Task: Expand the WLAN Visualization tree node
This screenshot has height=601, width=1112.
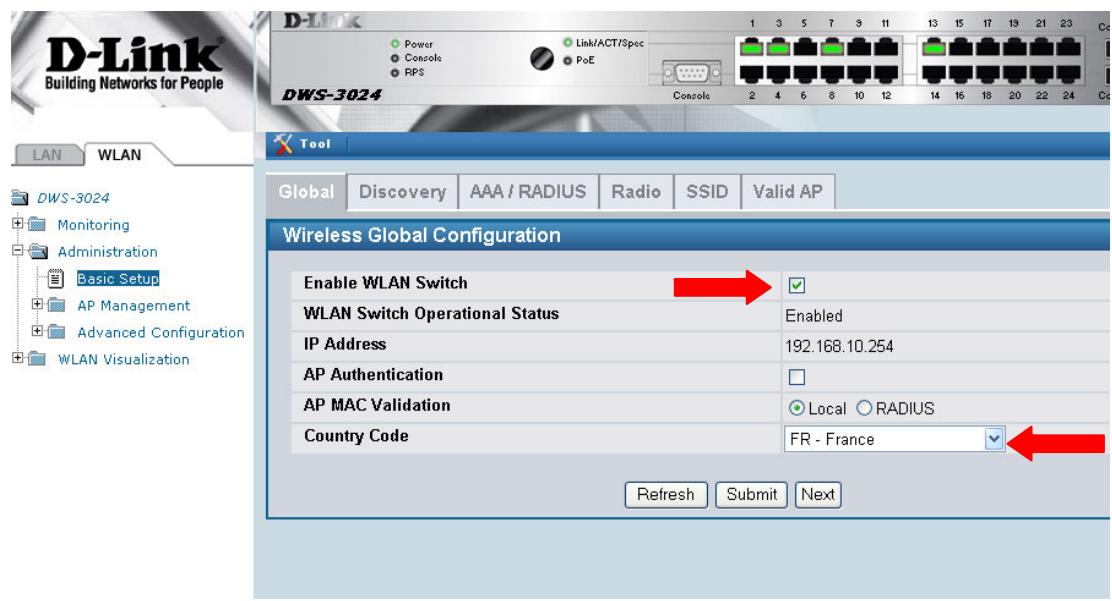Action: [x=18, y=358]
